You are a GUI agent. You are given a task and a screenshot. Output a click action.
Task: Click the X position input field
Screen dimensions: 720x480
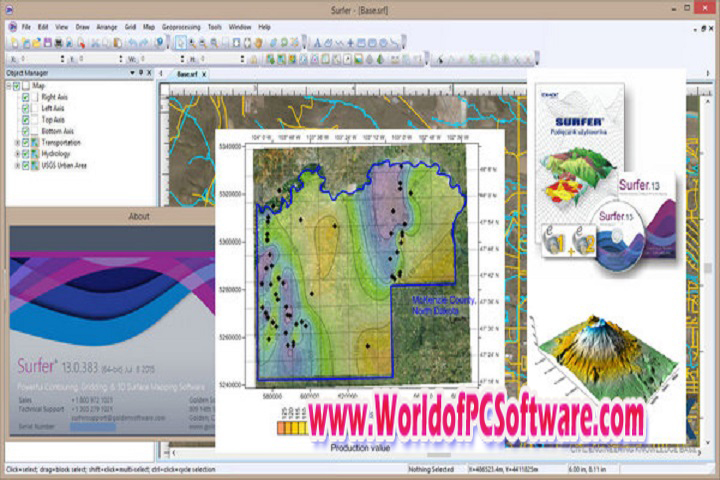click(x=39, y=59)
